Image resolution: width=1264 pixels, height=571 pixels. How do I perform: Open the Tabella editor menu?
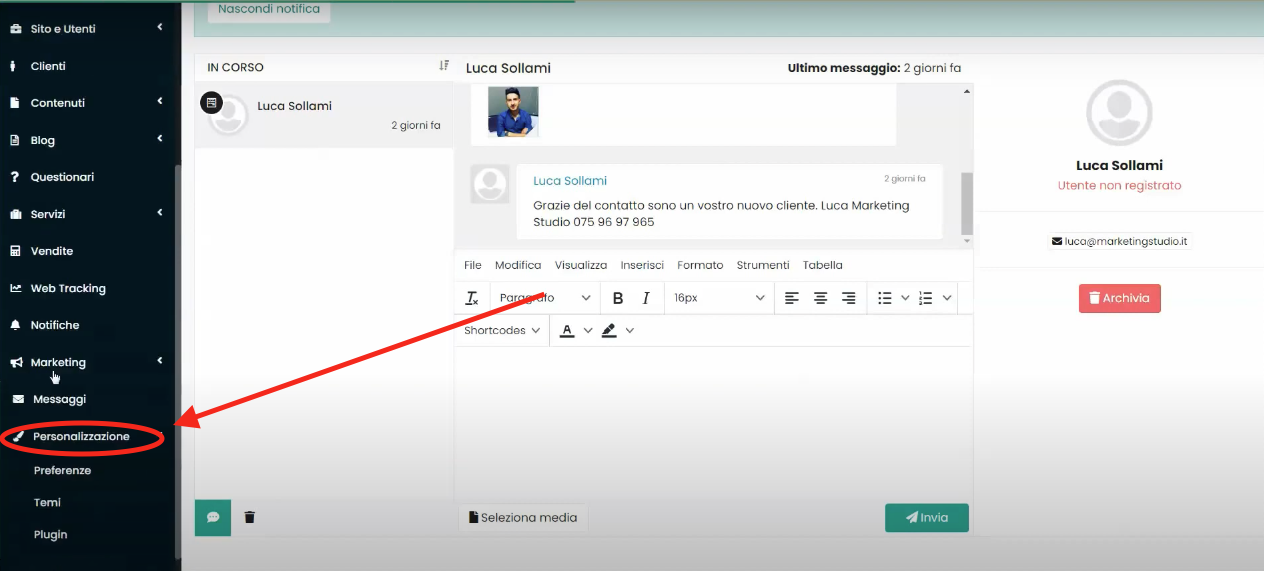822,265
